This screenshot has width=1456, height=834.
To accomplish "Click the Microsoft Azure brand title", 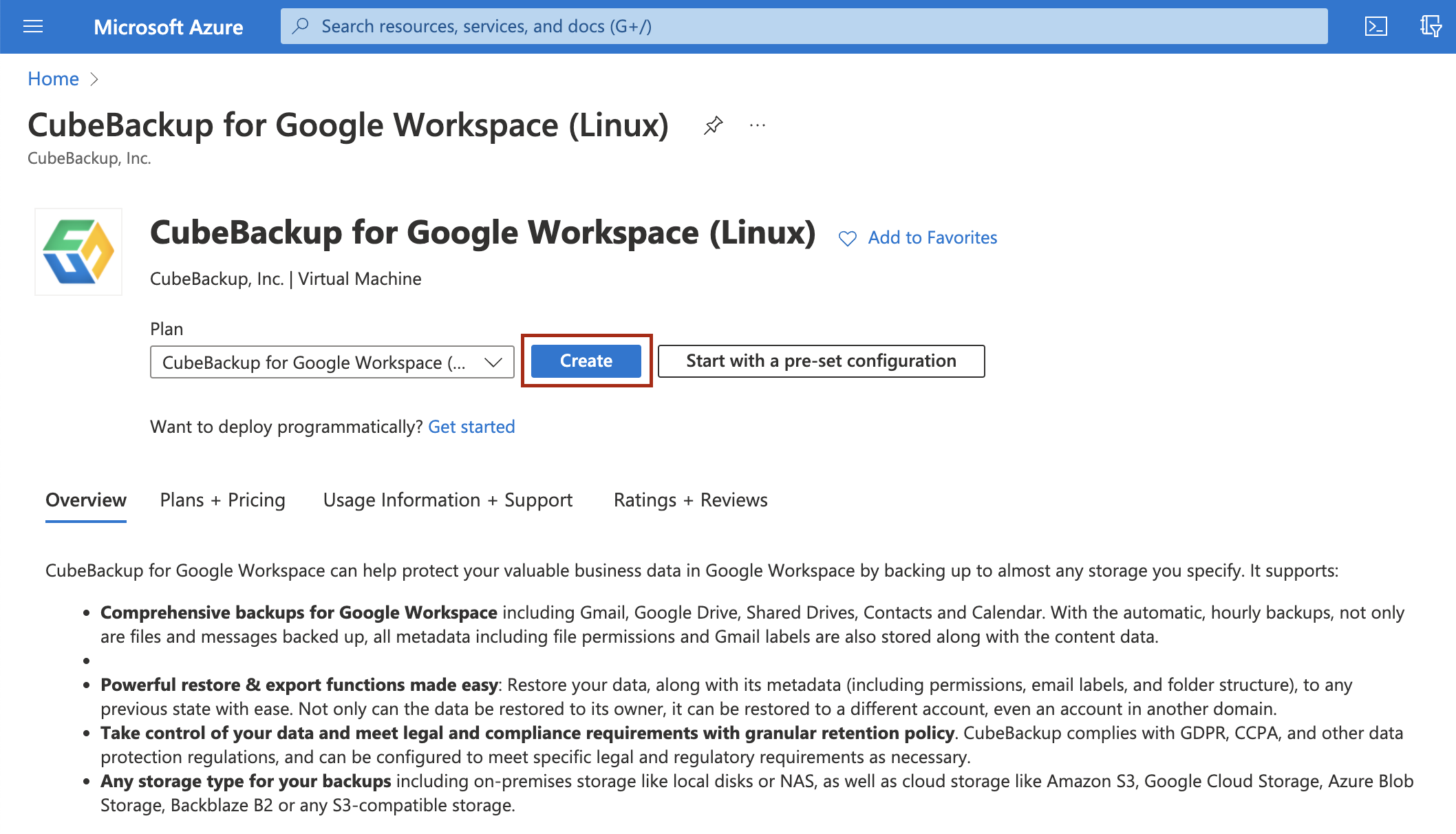I will pyautogui.click(x=169, y=27).
